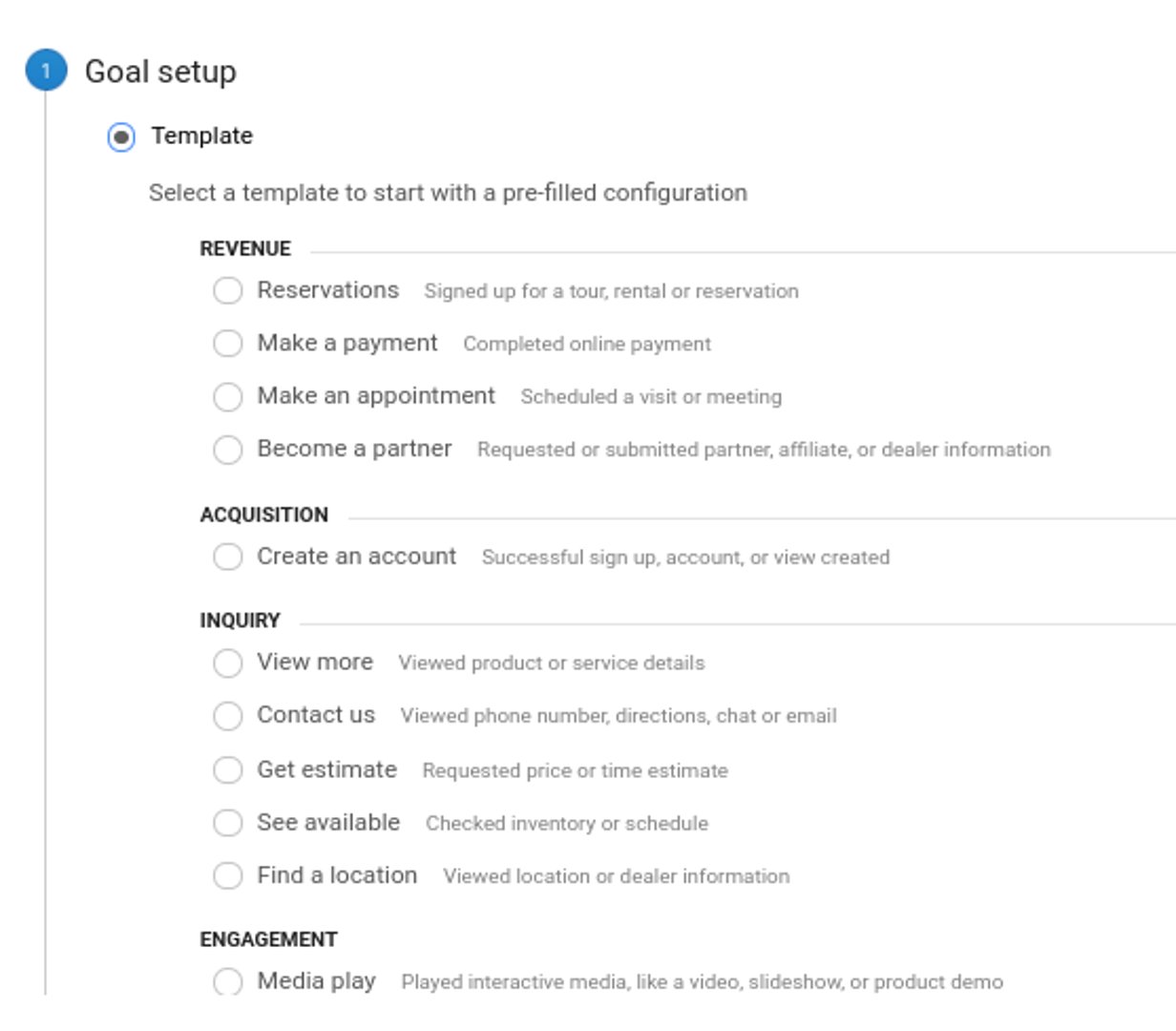Pick the Contact us template option
1176x1031 pixels.
tap(227, 715)
